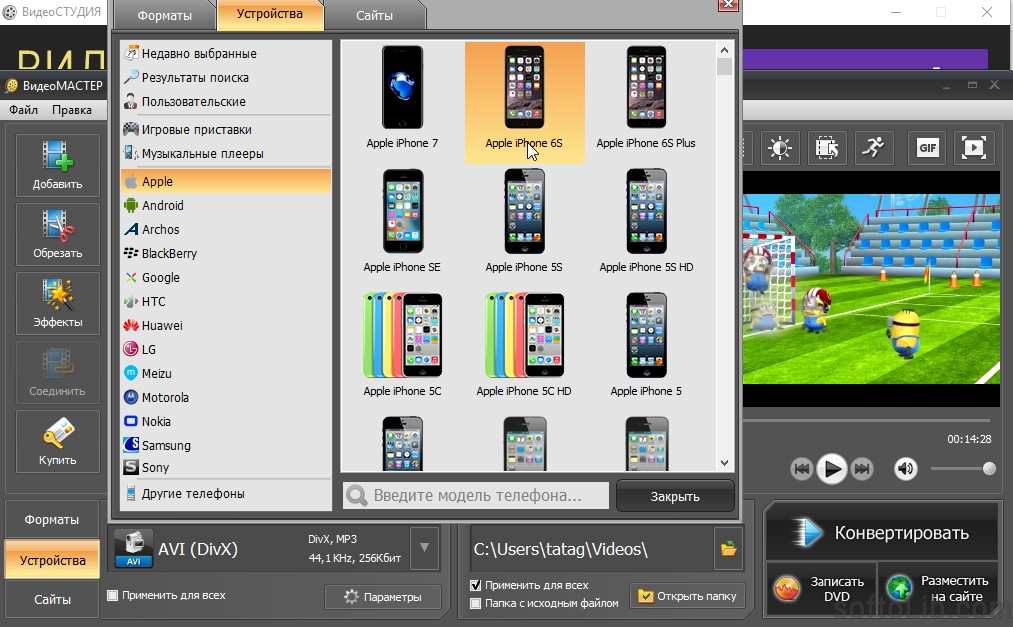The image size is (1013, 627).
Task: Select Meizu in device list
Action: click(x=225, y=373)
